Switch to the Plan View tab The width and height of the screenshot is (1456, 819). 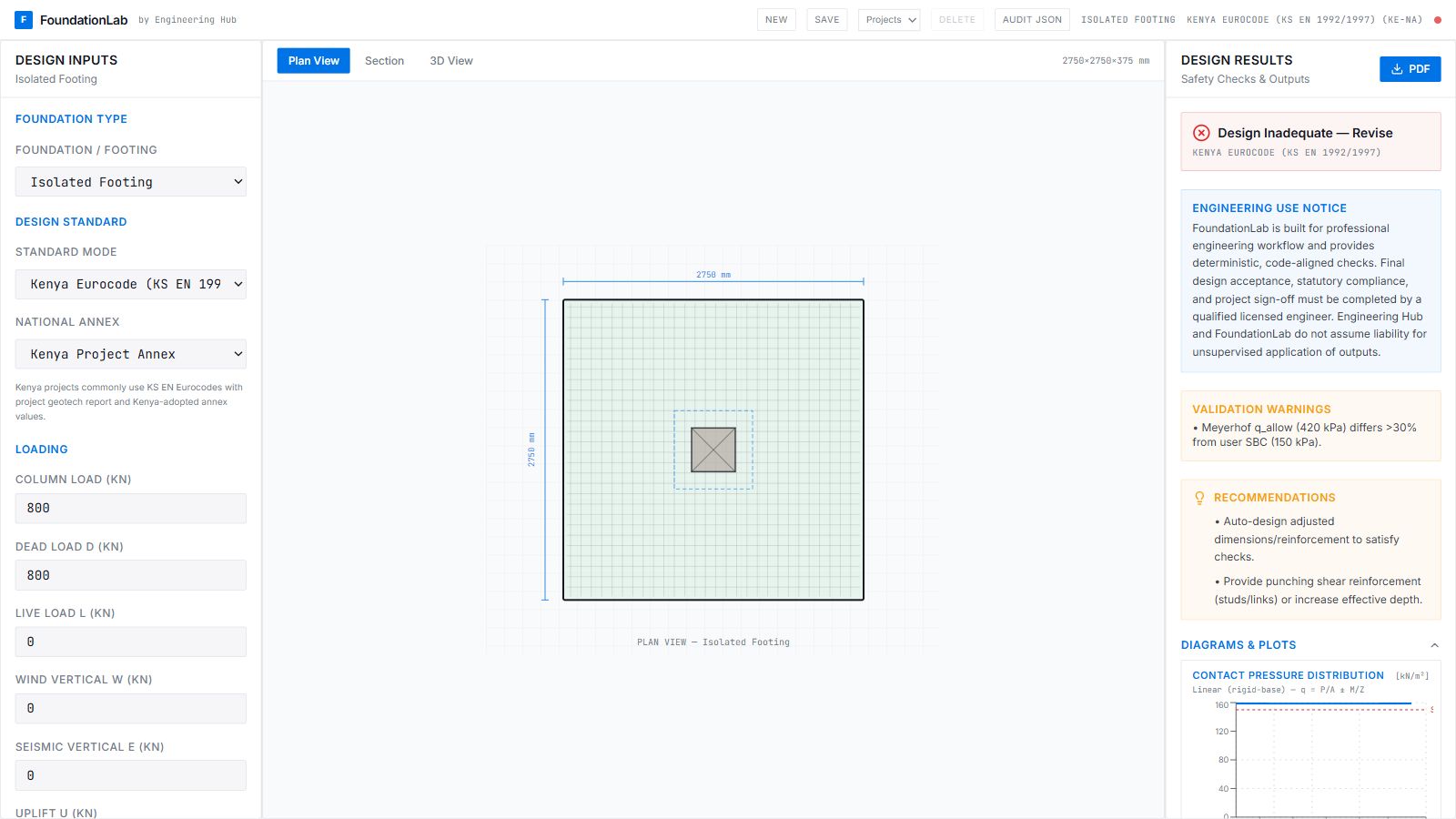[x=313, y=61]
